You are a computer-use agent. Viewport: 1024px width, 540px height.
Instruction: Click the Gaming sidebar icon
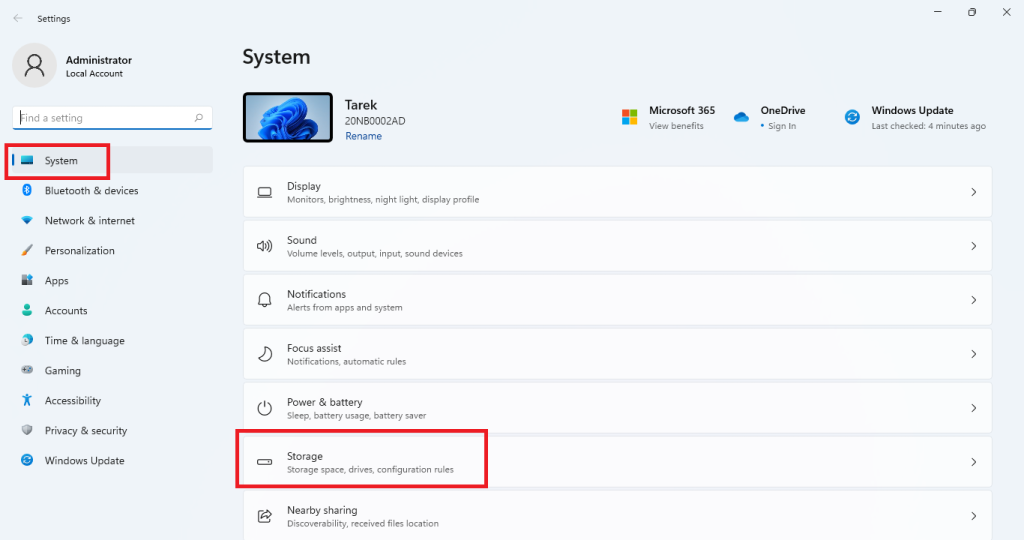coord(27,370)
